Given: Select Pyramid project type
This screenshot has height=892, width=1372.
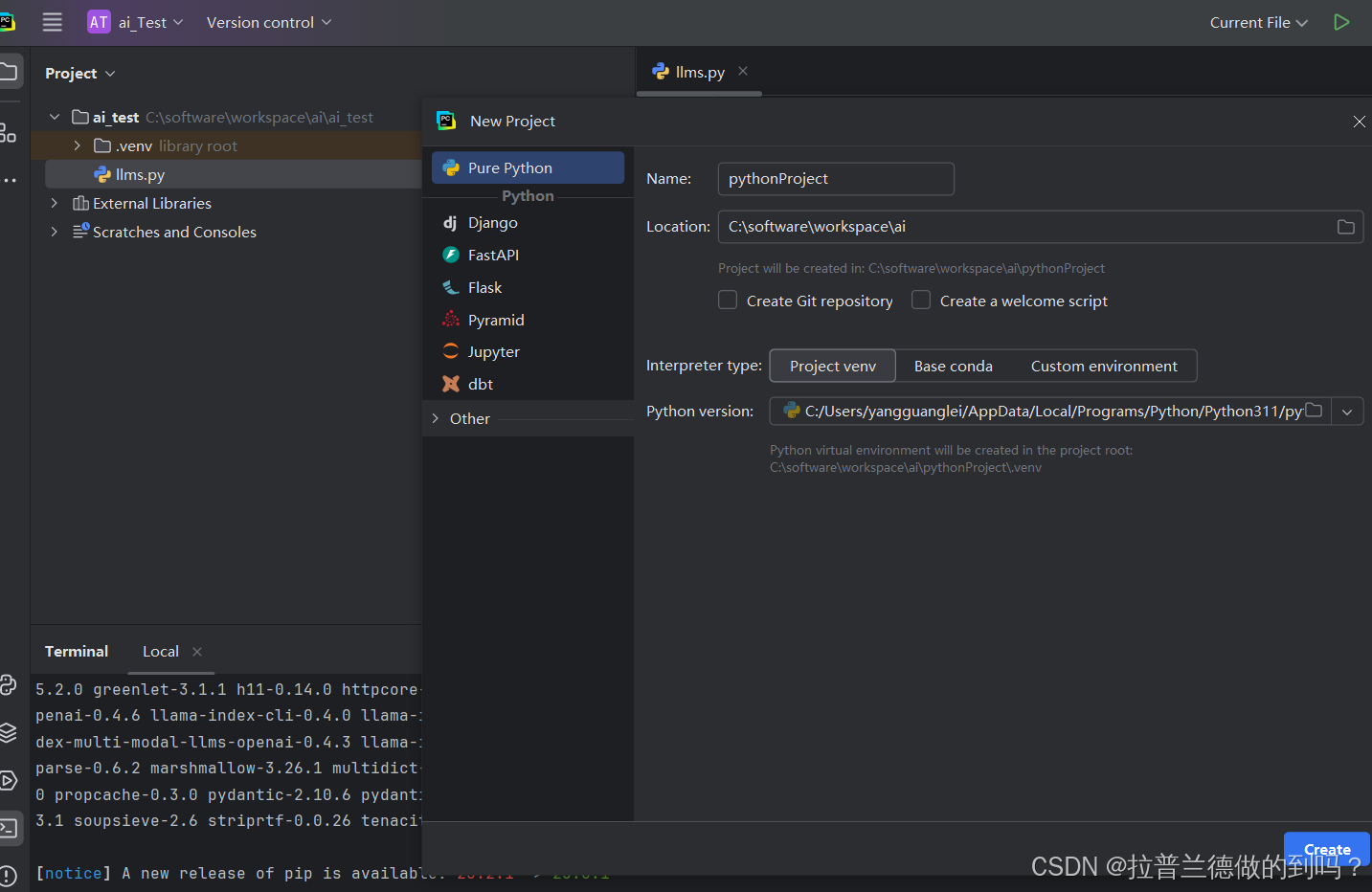Looking at the screenshot, I should [x=528, y=321].
